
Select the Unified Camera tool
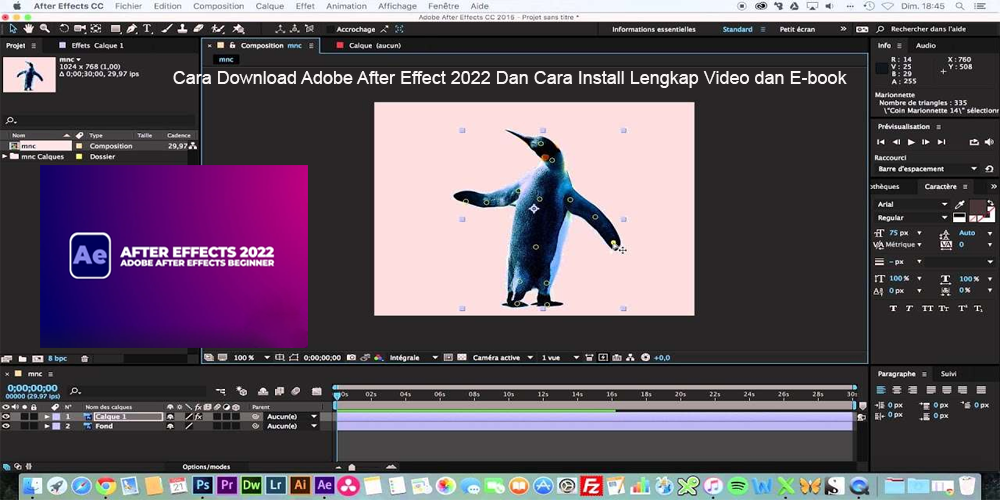coord(80,29)
